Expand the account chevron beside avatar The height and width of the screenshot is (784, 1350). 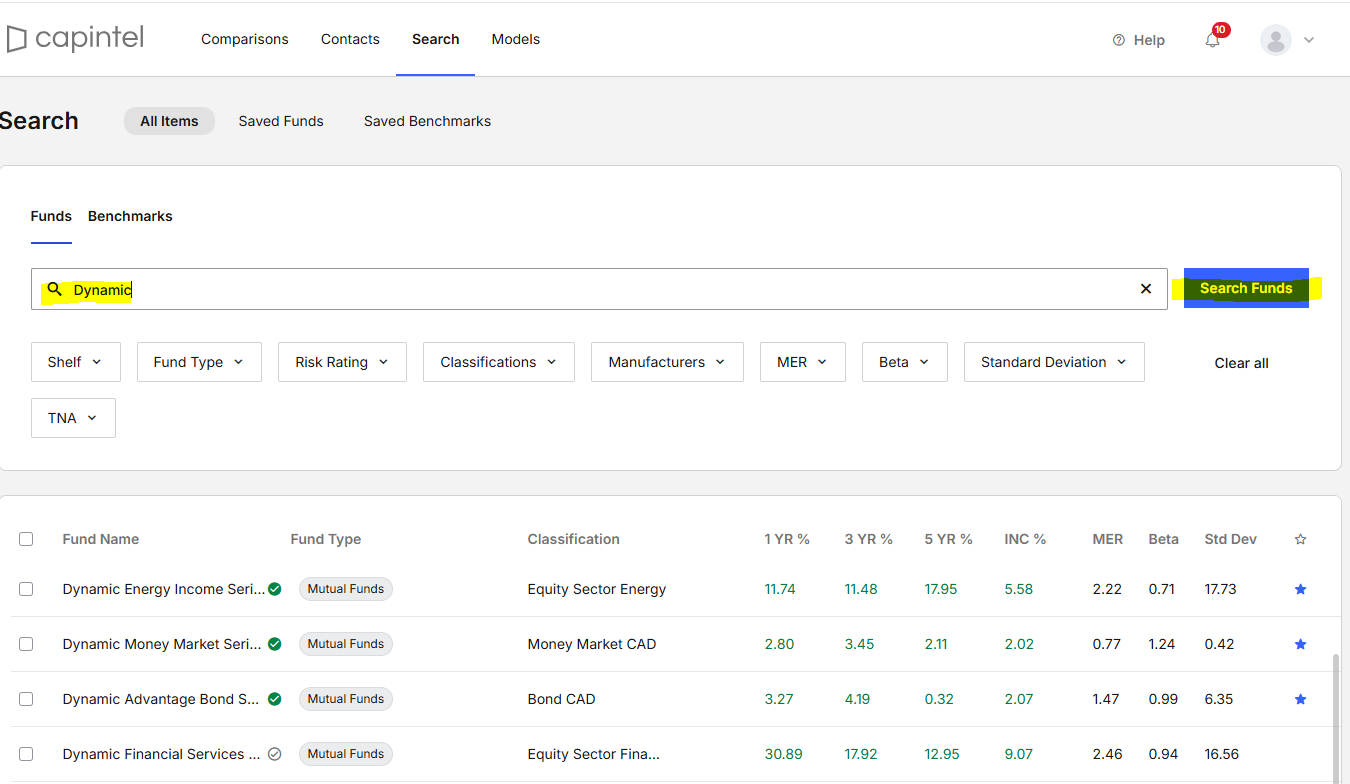click(1309, 40)
